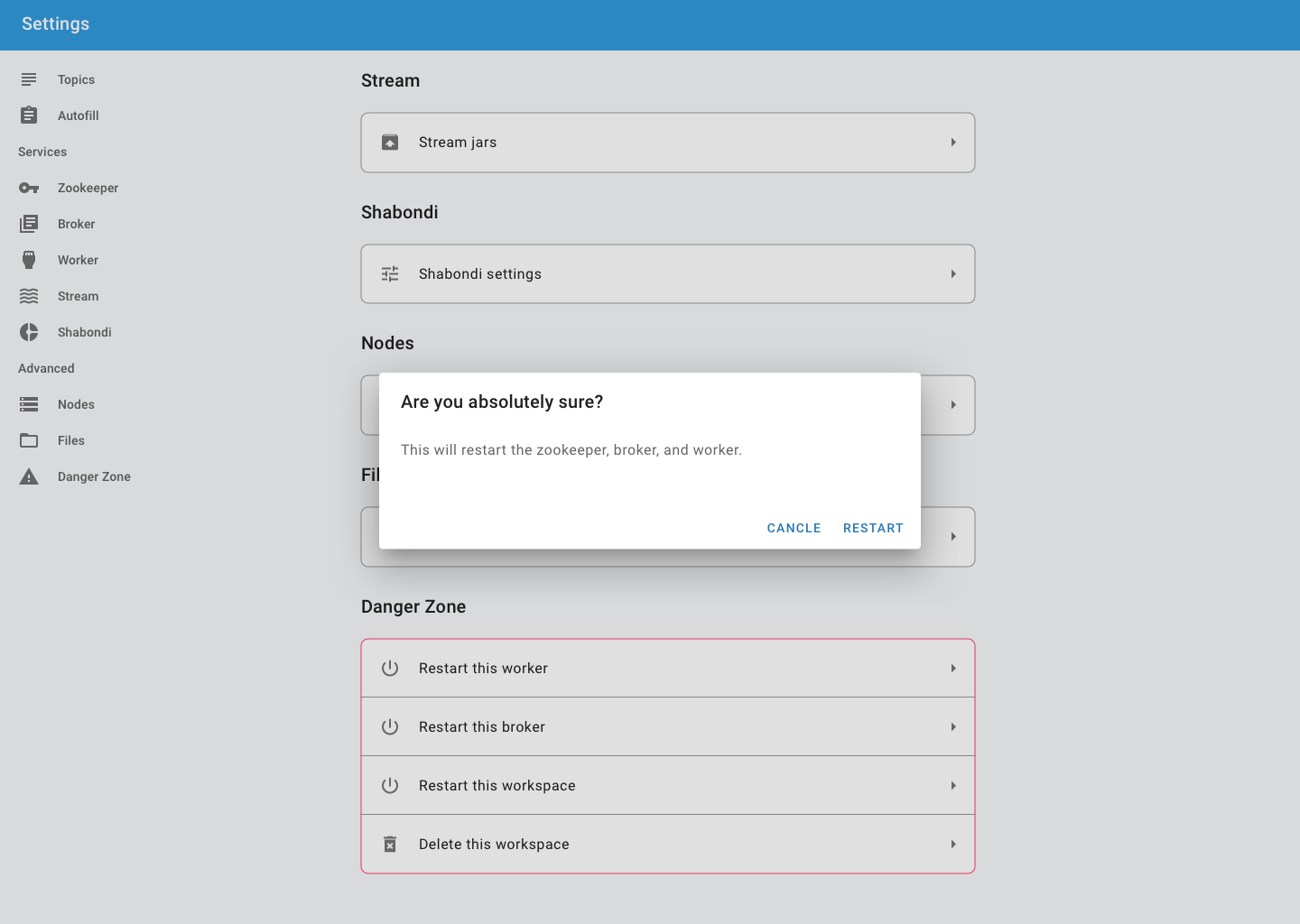Click the Zookeeper key icon
The height and width of the screenshot is (924, 1300).
pos(29,188)
